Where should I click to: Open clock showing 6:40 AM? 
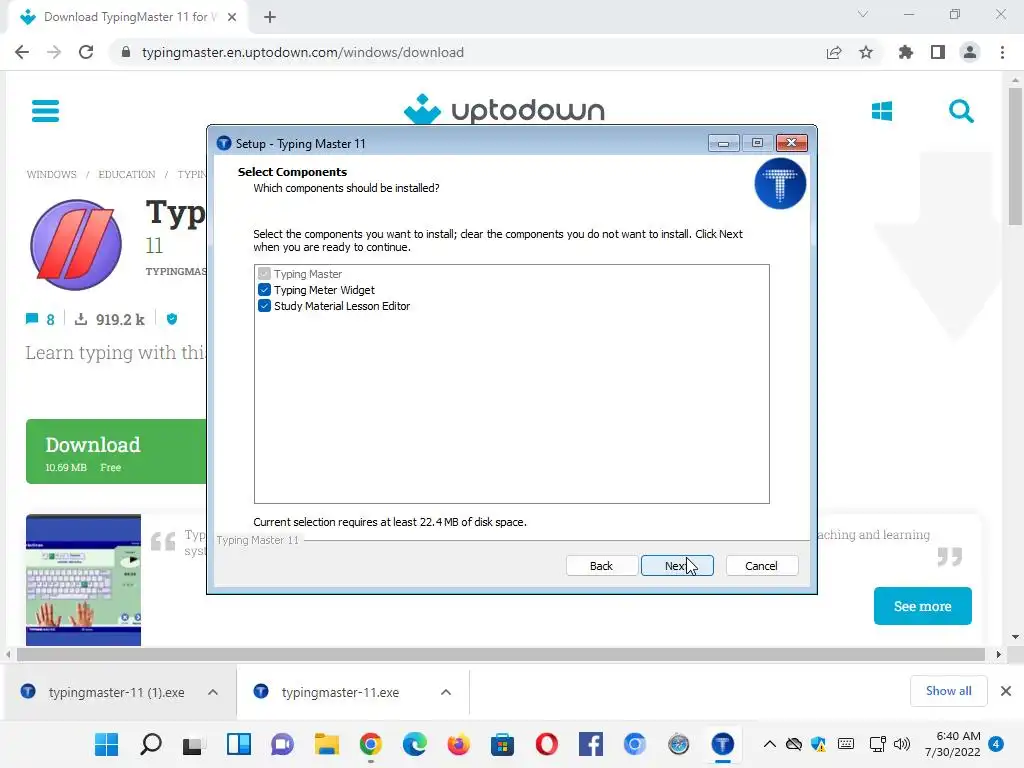point(953,744)
